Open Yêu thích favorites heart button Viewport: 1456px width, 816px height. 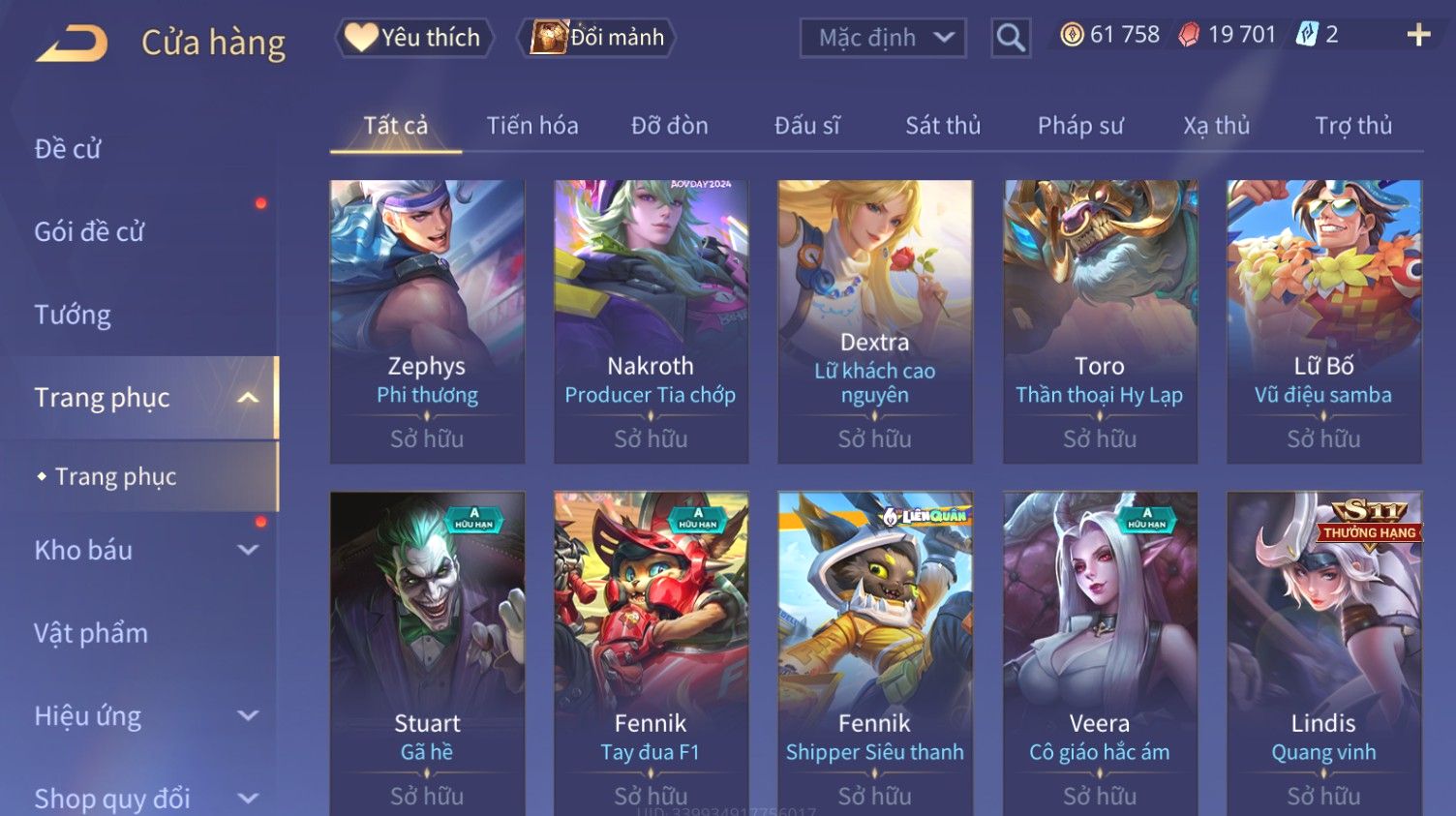click(x=414, y=38)
